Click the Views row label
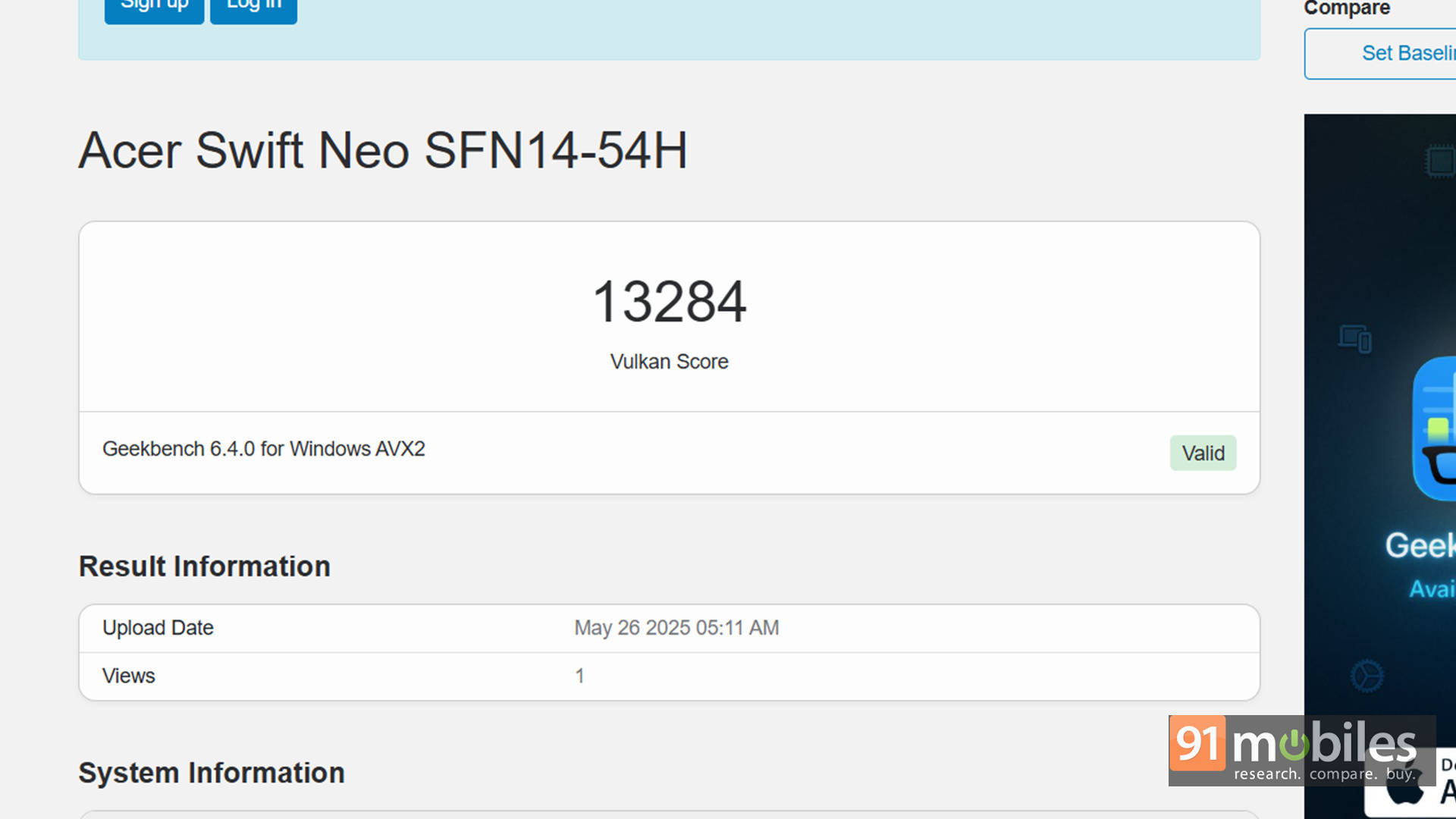This screenshot has width=1456, height=819. pos(129,676)
